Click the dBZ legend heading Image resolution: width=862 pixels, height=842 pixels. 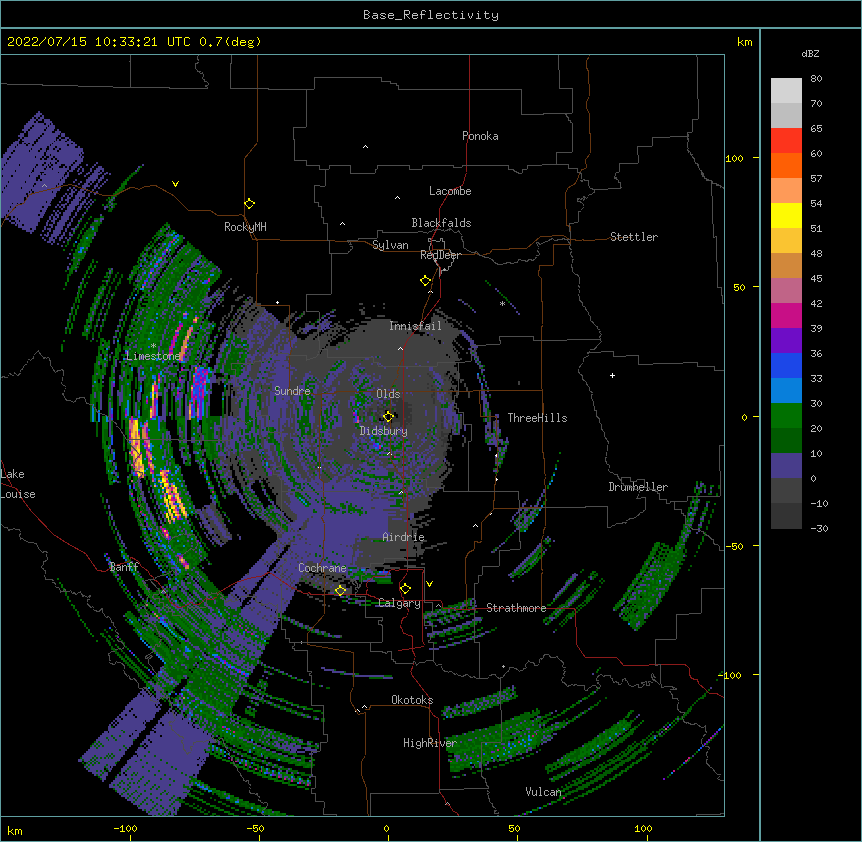tap(810, 53)
